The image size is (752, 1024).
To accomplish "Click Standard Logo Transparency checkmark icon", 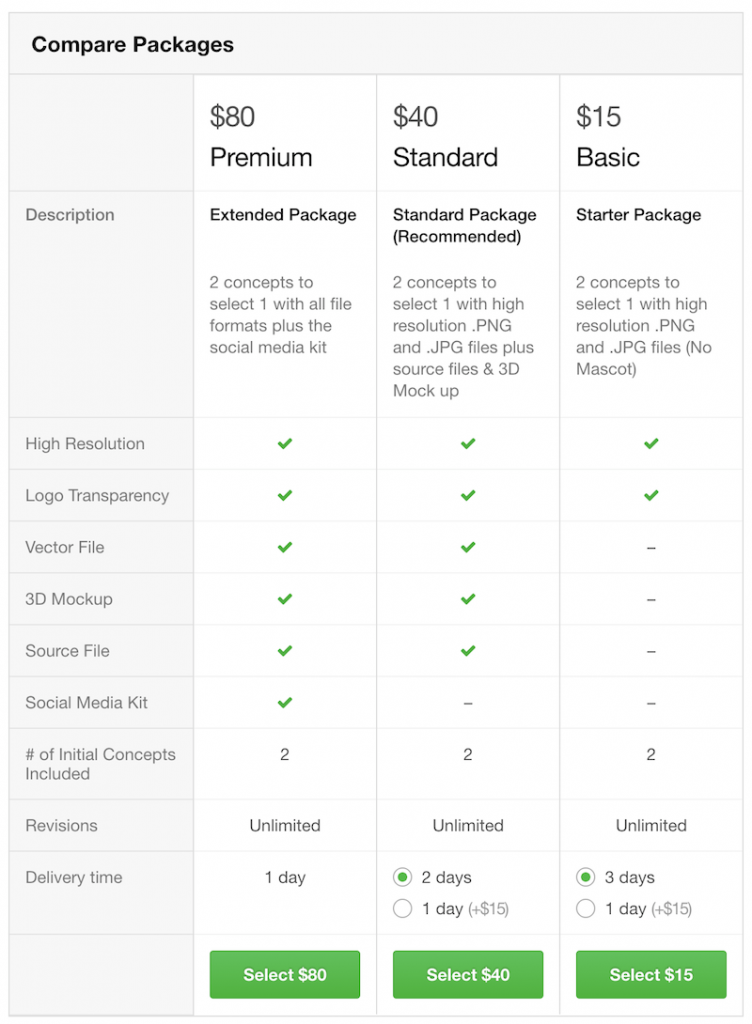I will (x=468, y=495).
